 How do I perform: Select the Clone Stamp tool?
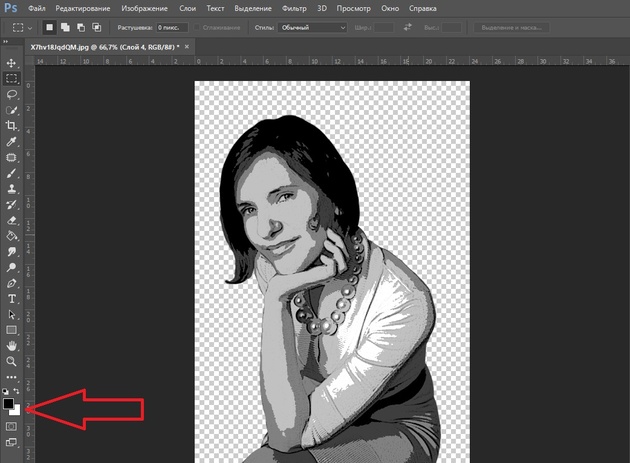coord(11,189)
